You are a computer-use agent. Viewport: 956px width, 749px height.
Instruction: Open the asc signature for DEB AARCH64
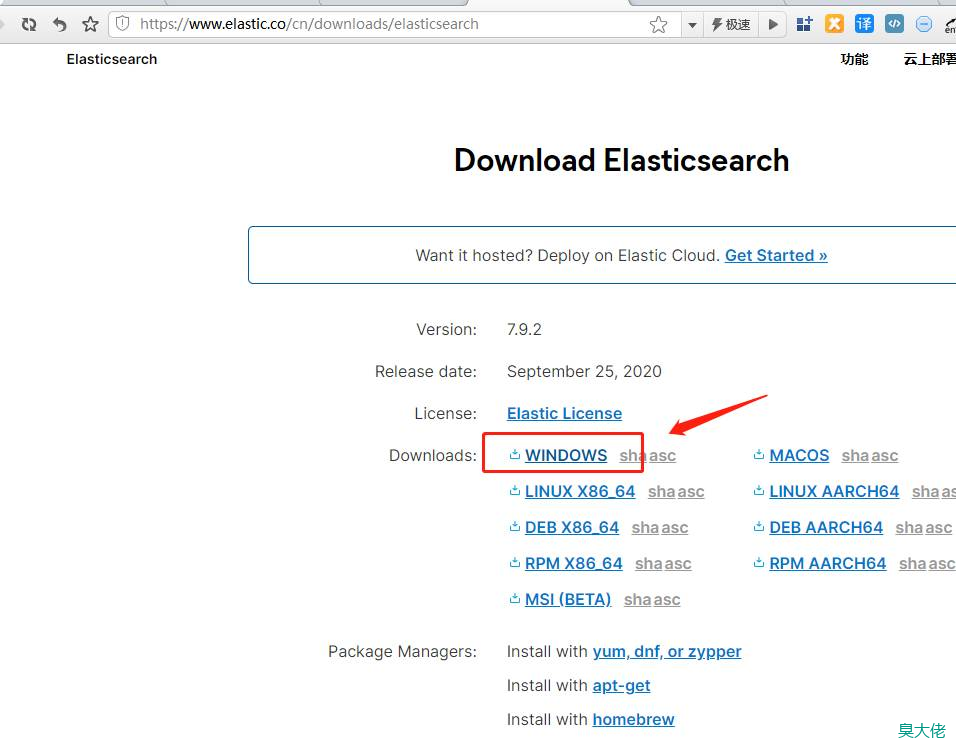pyautogui.click(x=939, y=528)
